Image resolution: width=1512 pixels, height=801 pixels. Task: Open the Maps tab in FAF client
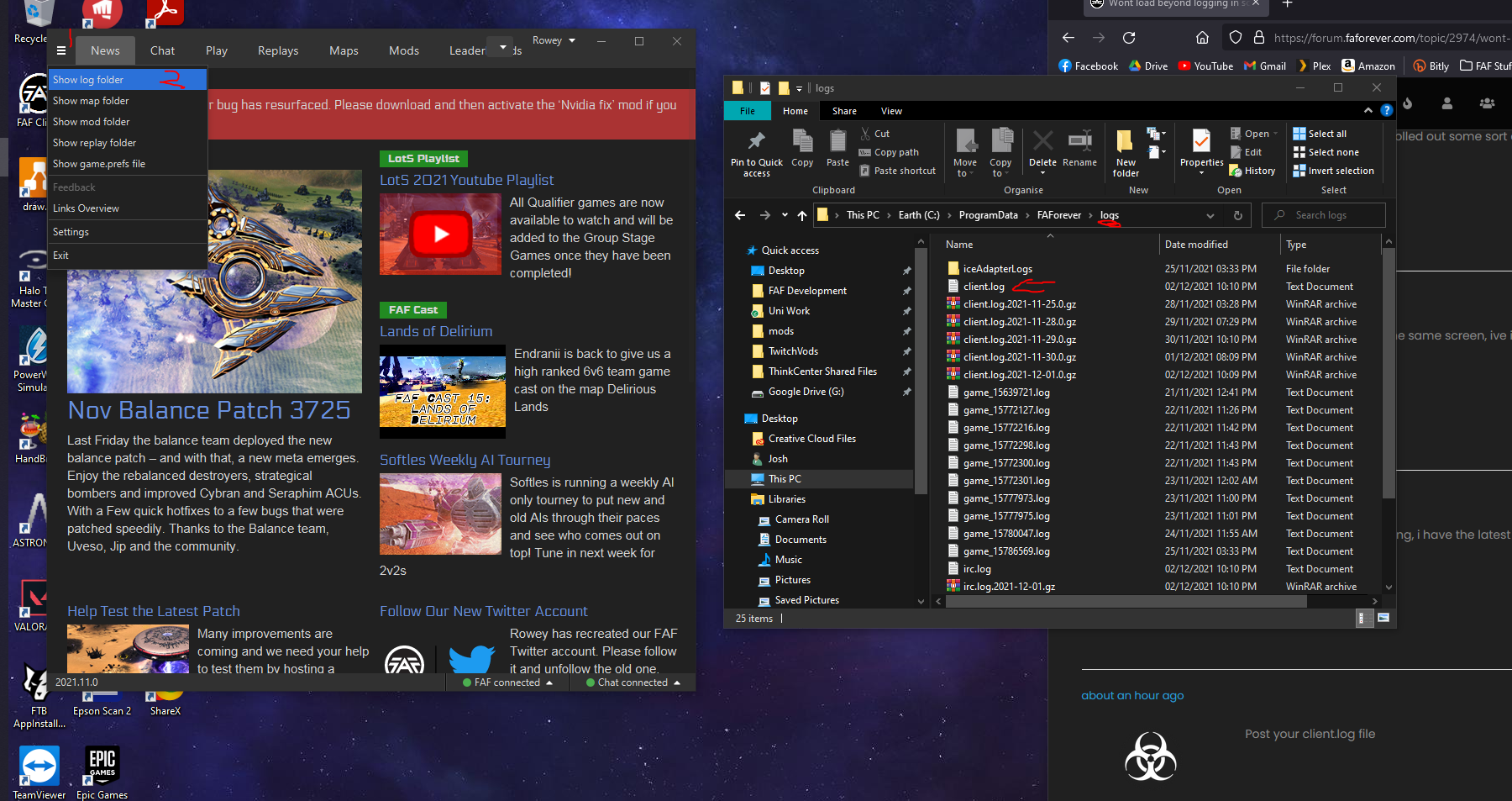pyautogui.click(x=344, y=50)
